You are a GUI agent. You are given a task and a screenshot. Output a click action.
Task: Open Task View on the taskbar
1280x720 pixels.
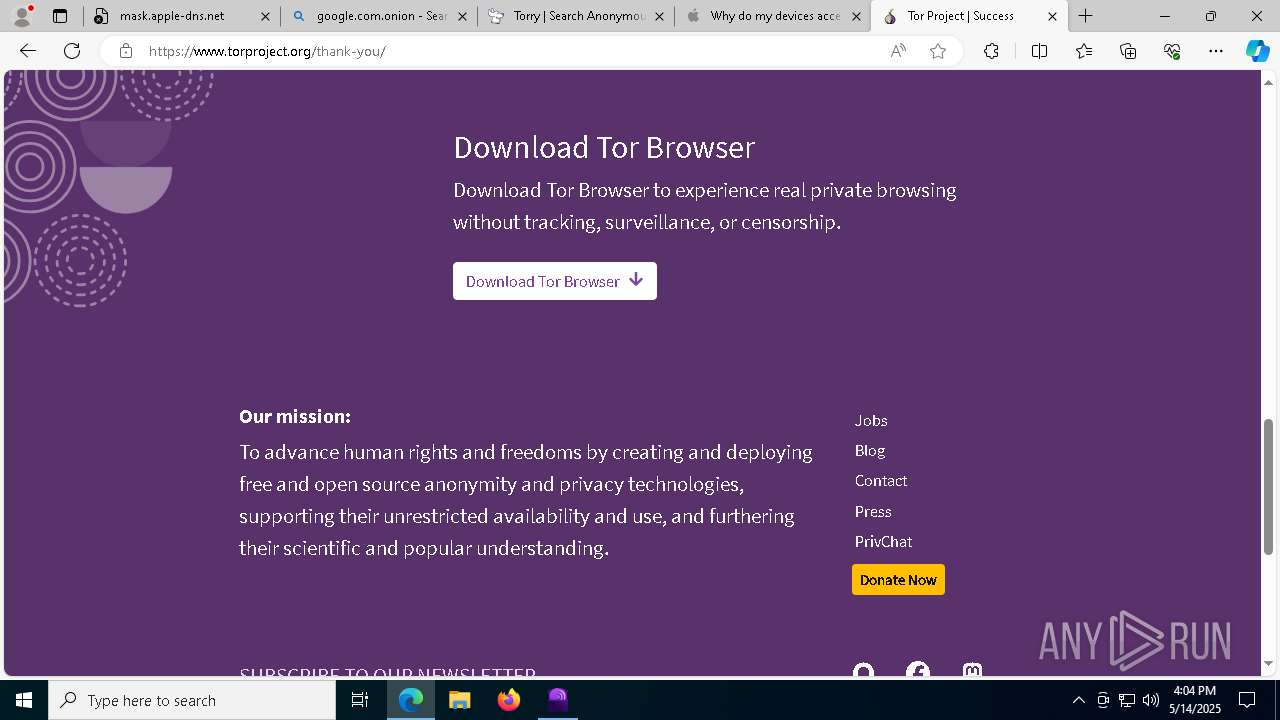(x=360, y=700)
